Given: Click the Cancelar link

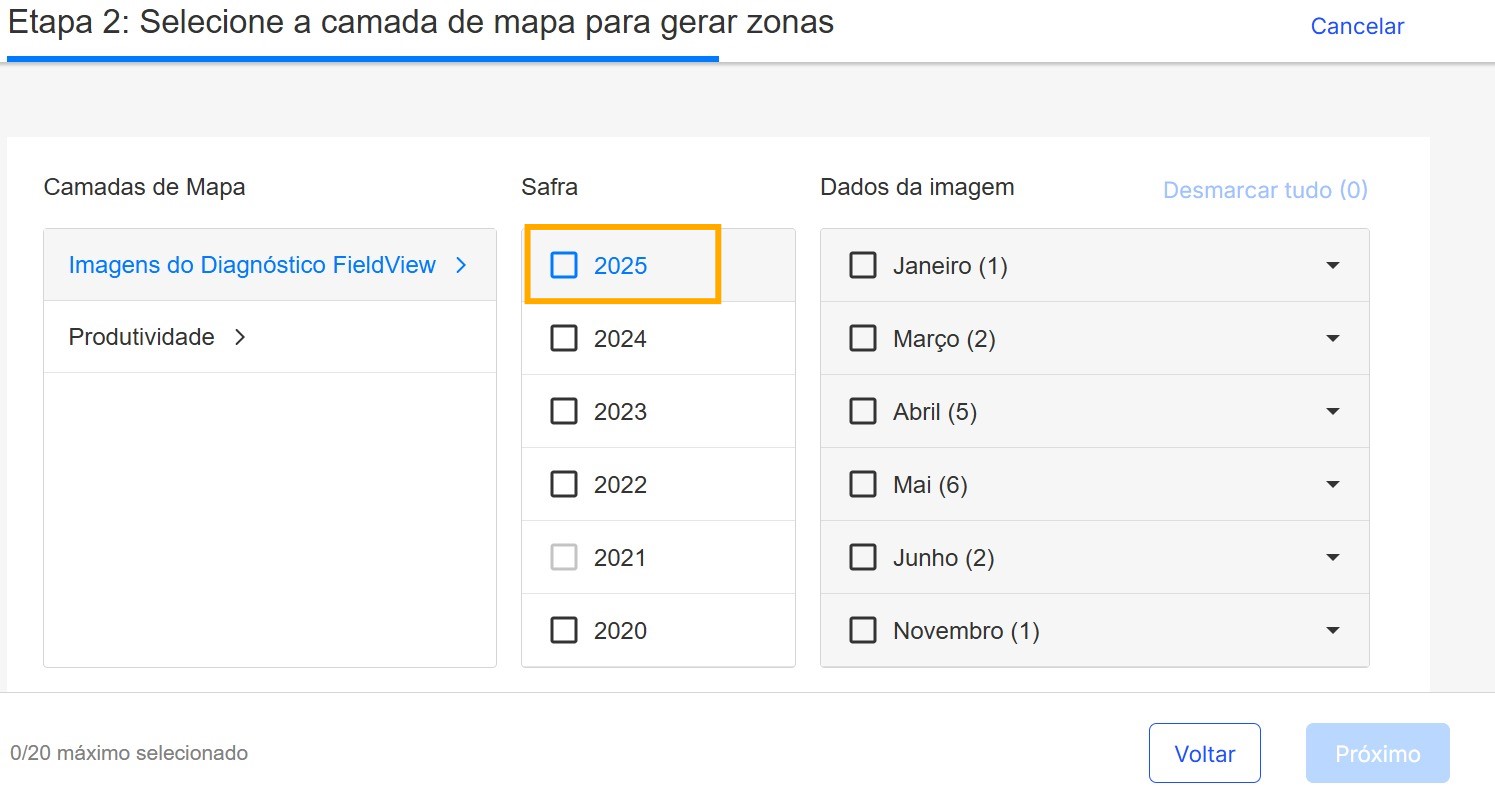Looking at the screenshot, I should click(1357, 27).
